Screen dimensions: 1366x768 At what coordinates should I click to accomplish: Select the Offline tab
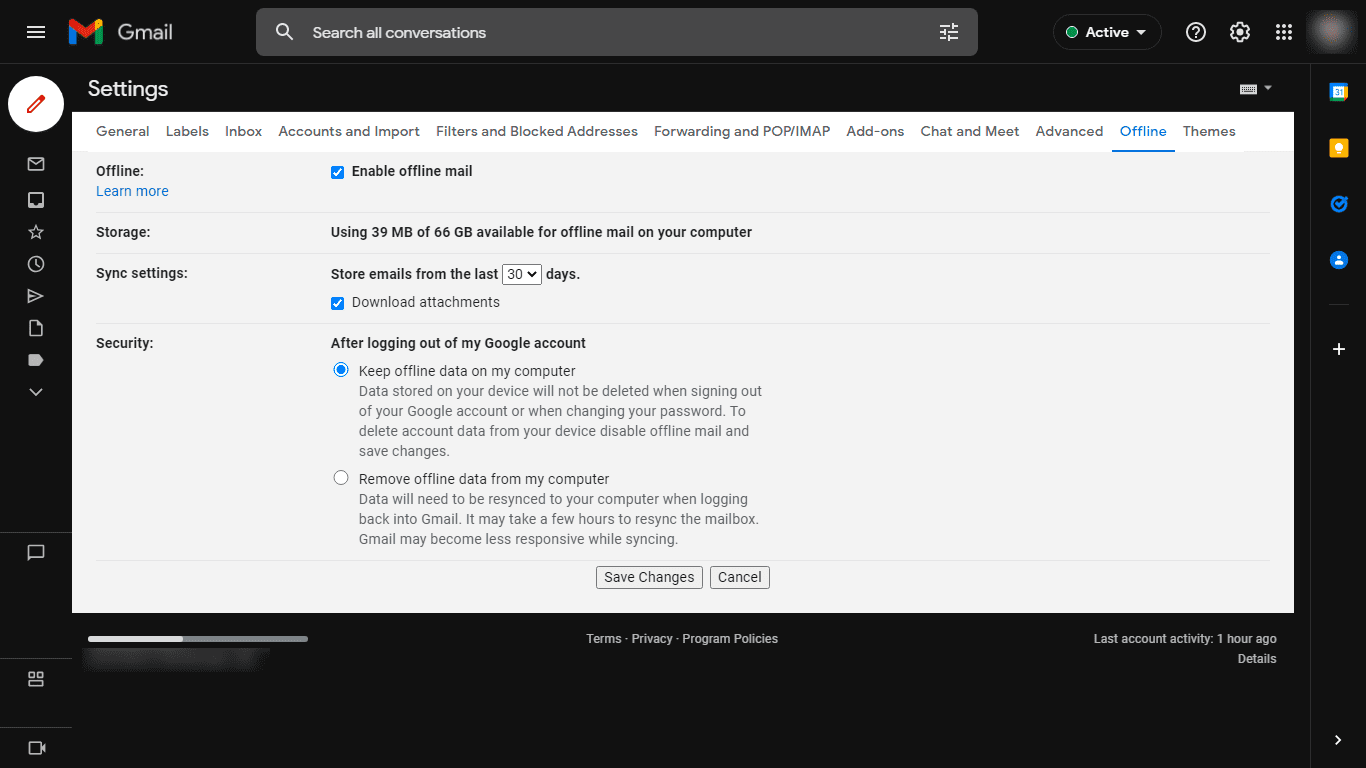click(1143, 131)
